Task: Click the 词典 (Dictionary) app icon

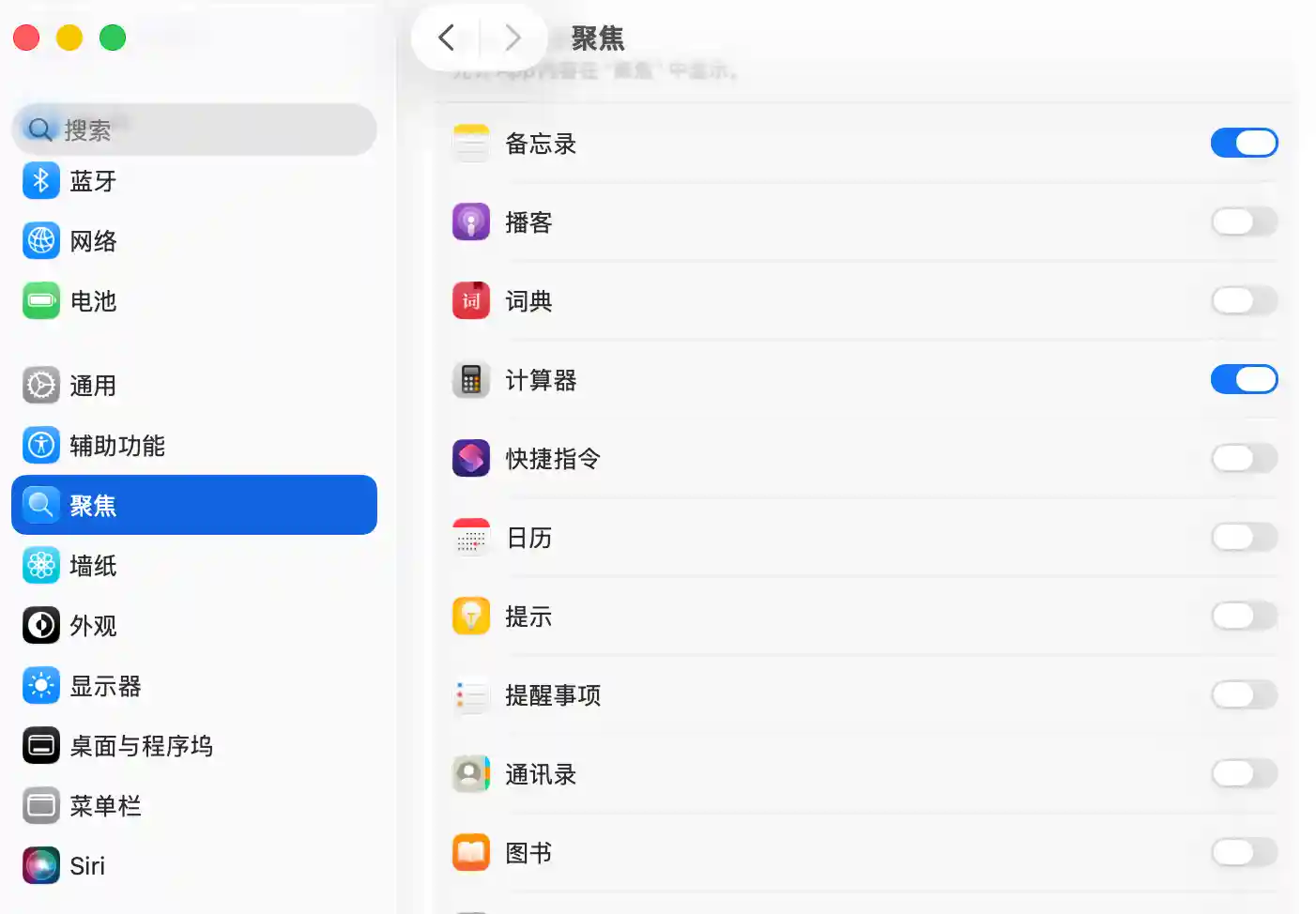Action: [470, 300]
